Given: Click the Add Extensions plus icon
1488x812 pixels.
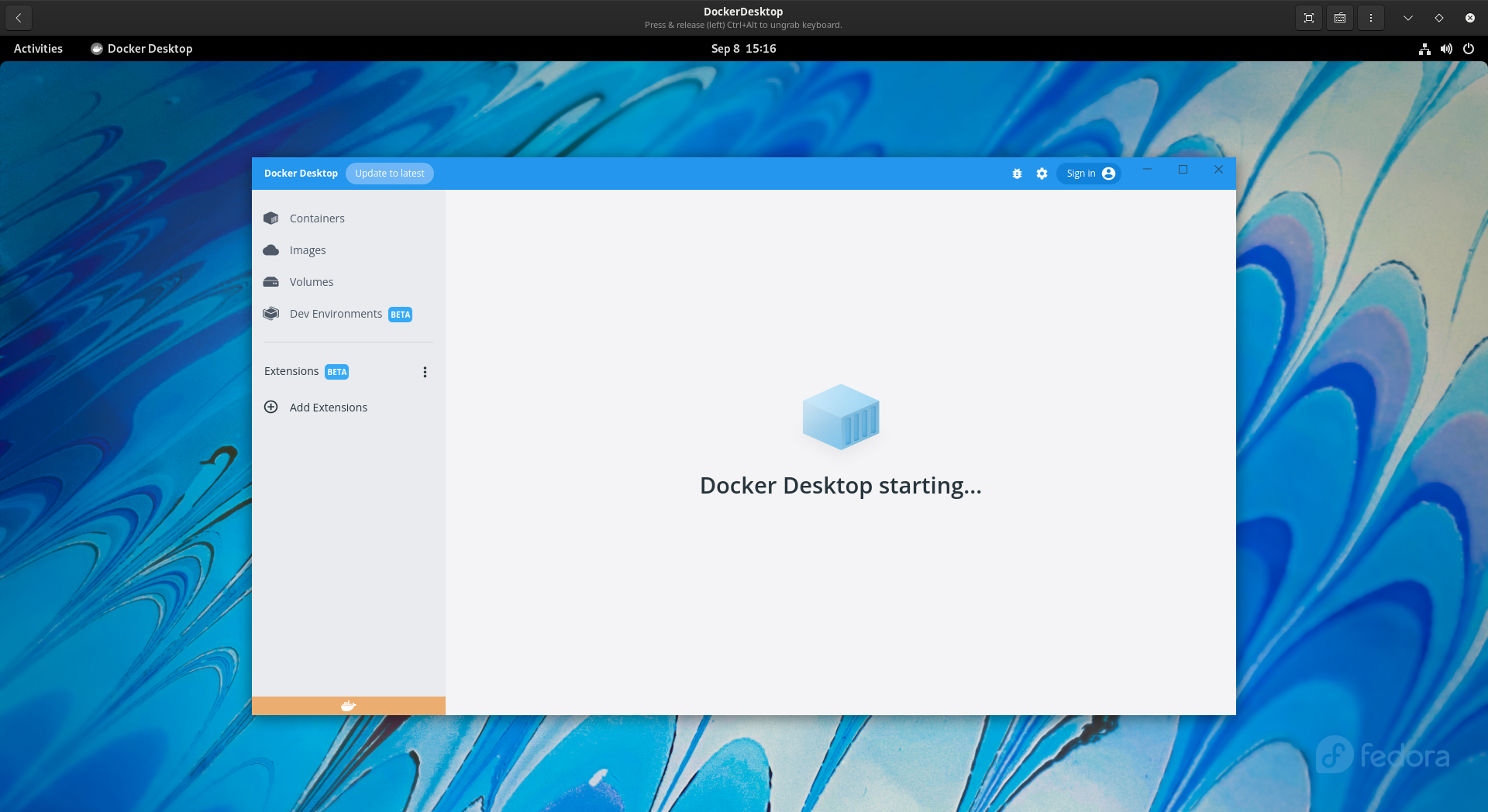Looking at the screenshot, I should click(x=270, y=407).
